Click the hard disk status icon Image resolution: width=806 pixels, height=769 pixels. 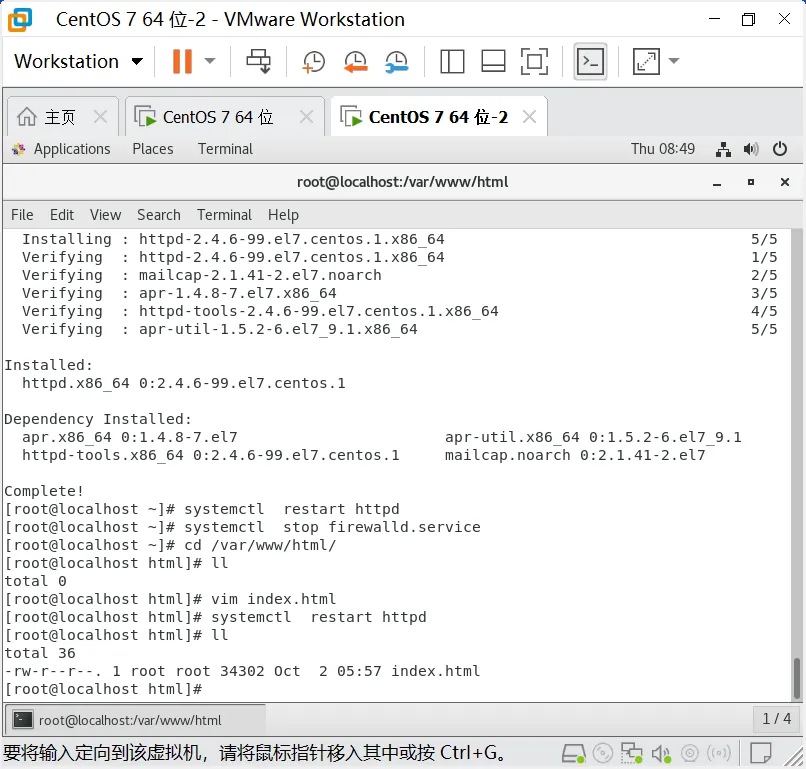[x=573, y=754]
